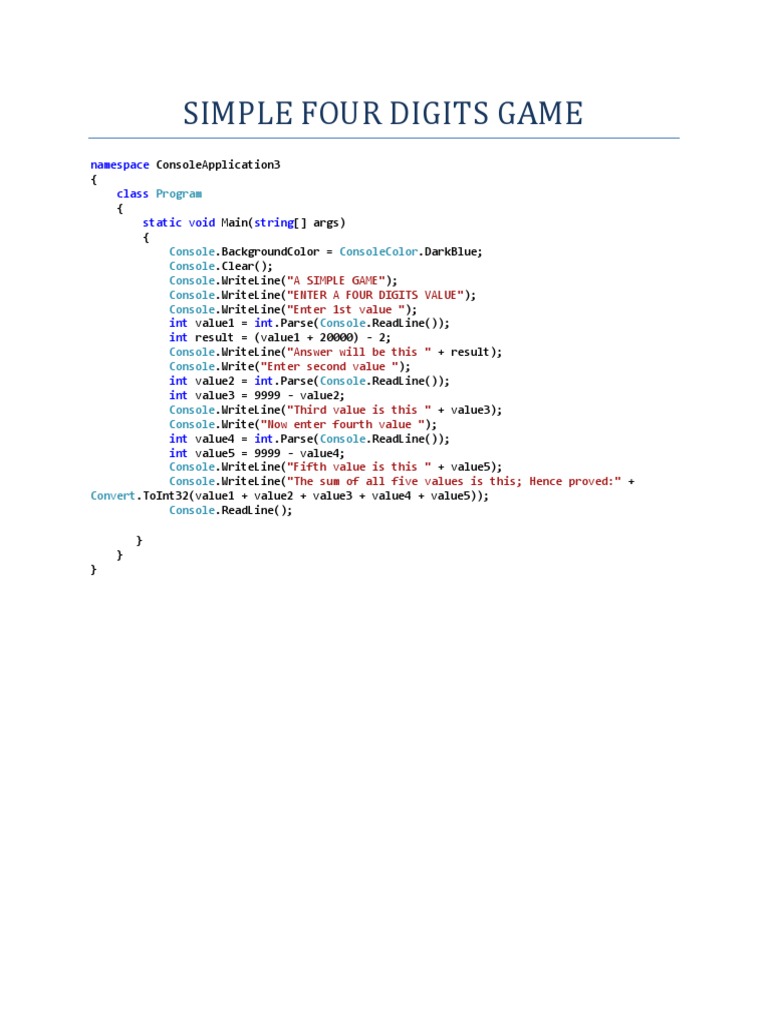
Task: Click the final 'Console.ReadLine();' line
Action: click(231, 510)
